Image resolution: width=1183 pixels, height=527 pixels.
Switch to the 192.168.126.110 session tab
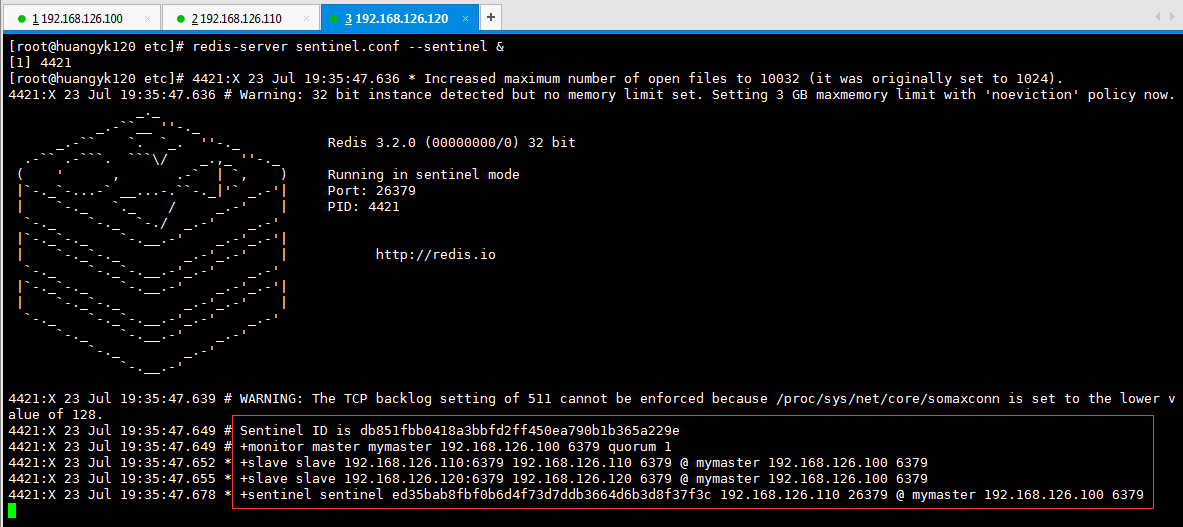pyautogui.click(x=240, y=17)
